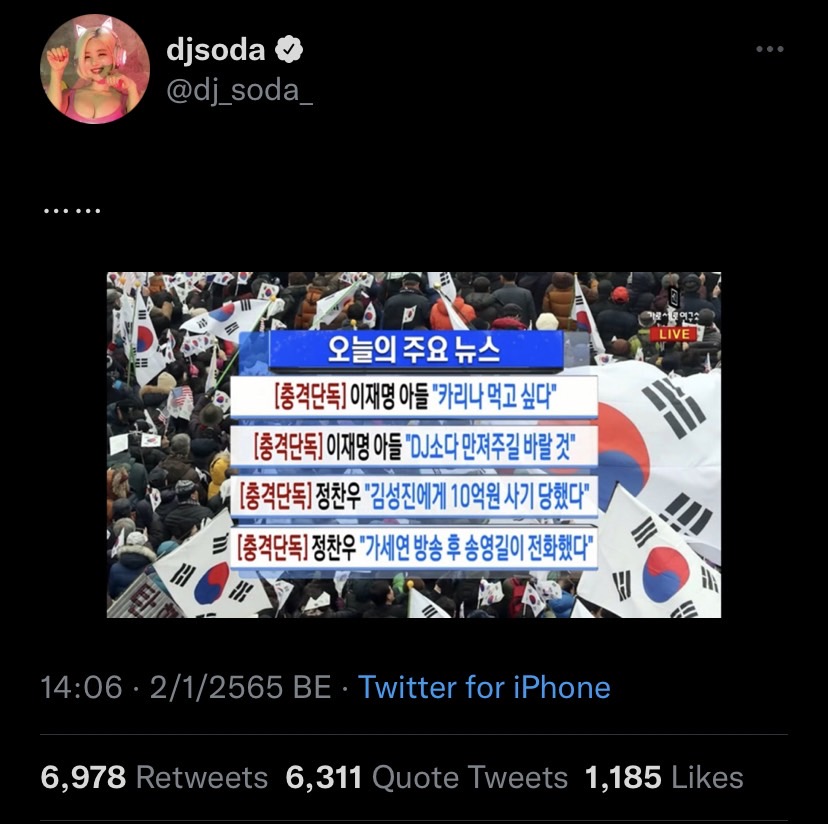
Task: View the 6,978 Retweets list
Action: [154, 778]
